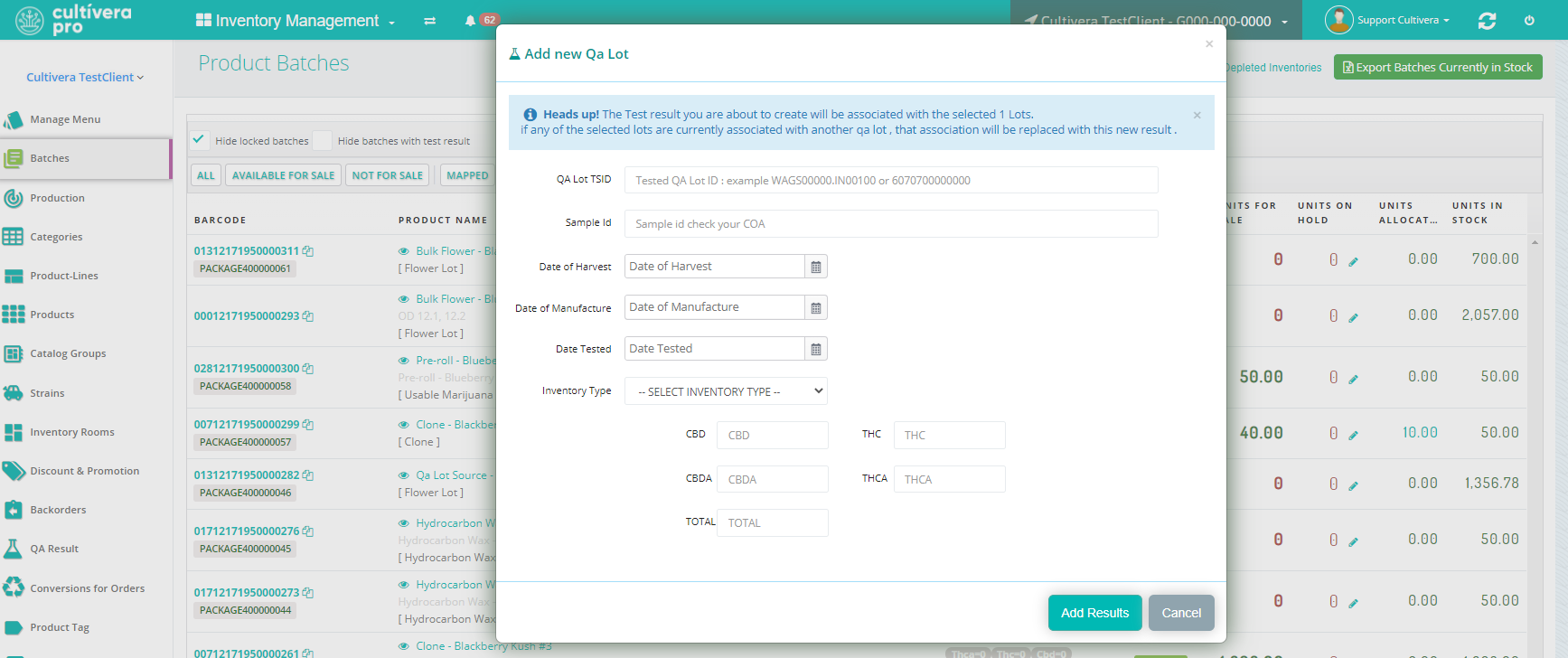Toggle Hide locked batches checkbox
The width and height of the screenshot is (1568, 658).
(200, 139)
